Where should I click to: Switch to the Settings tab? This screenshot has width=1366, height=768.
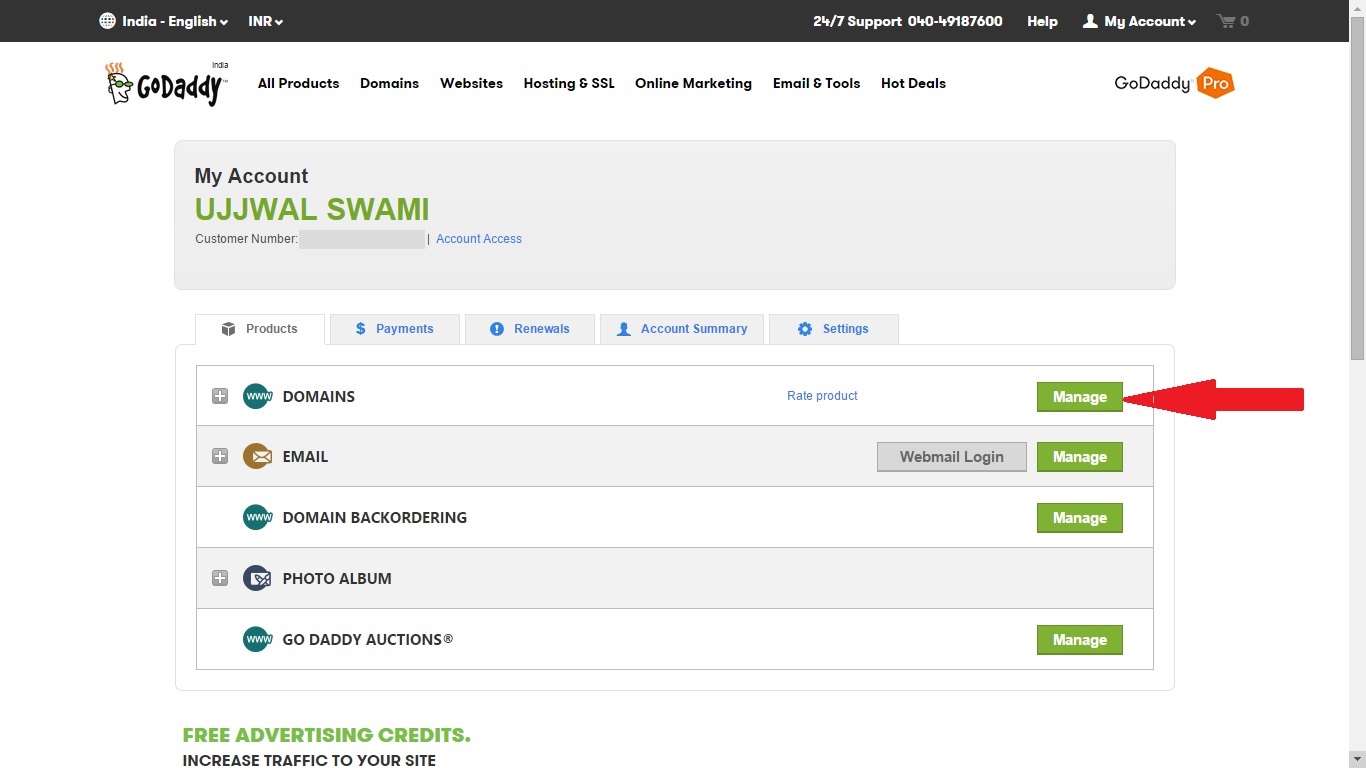pos(834,329)
